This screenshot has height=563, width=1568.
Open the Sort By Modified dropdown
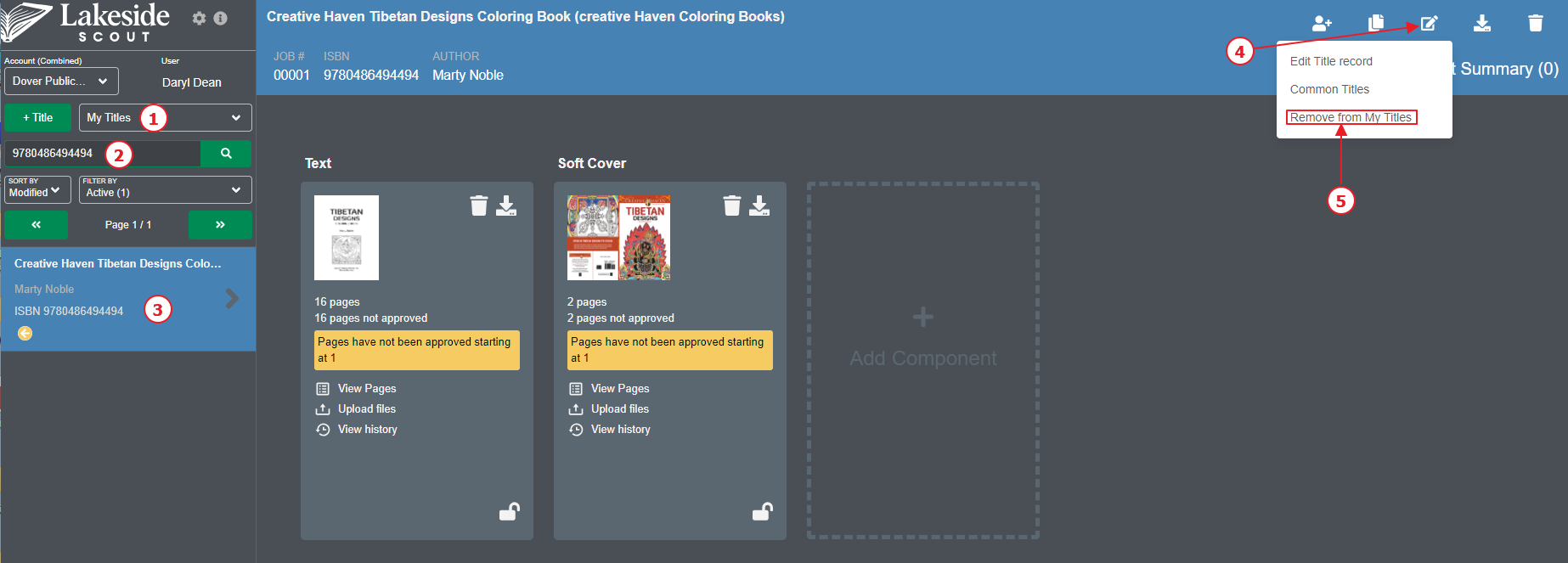(x=37, y=189)
